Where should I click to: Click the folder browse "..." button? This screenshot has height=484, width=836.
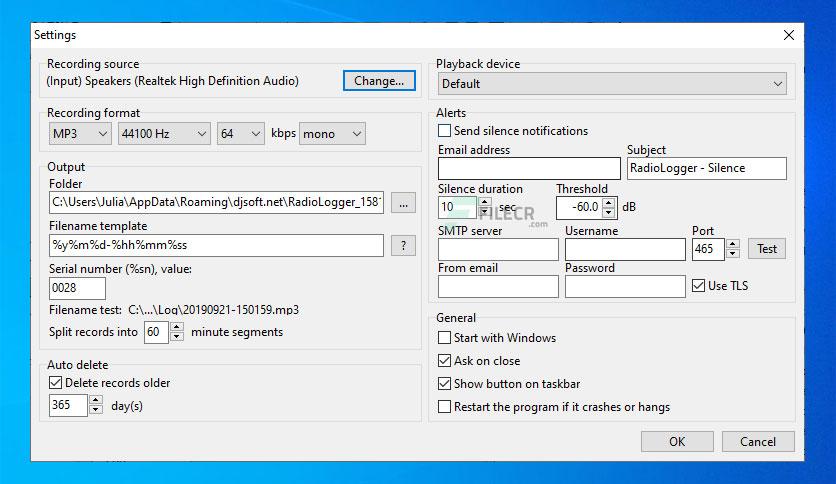(403, 203)
